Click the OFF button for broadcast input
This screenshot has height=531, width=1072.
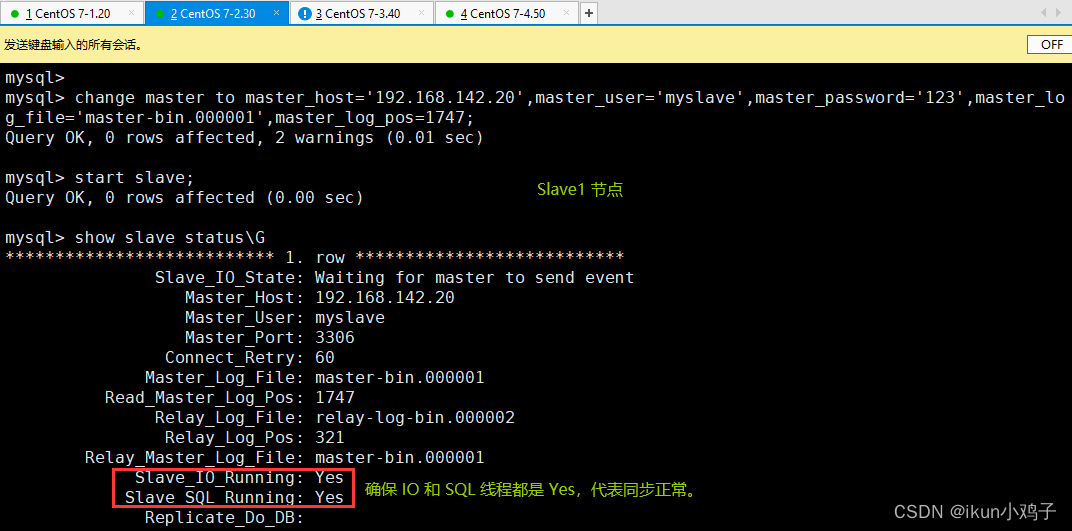click(1051, 44)
